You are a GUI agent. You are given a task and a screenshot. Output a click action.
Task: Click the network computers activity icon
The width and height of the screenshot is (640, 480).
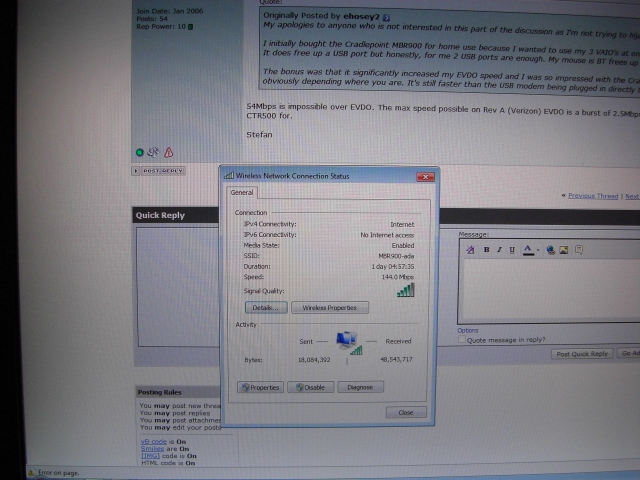(349, 343)
